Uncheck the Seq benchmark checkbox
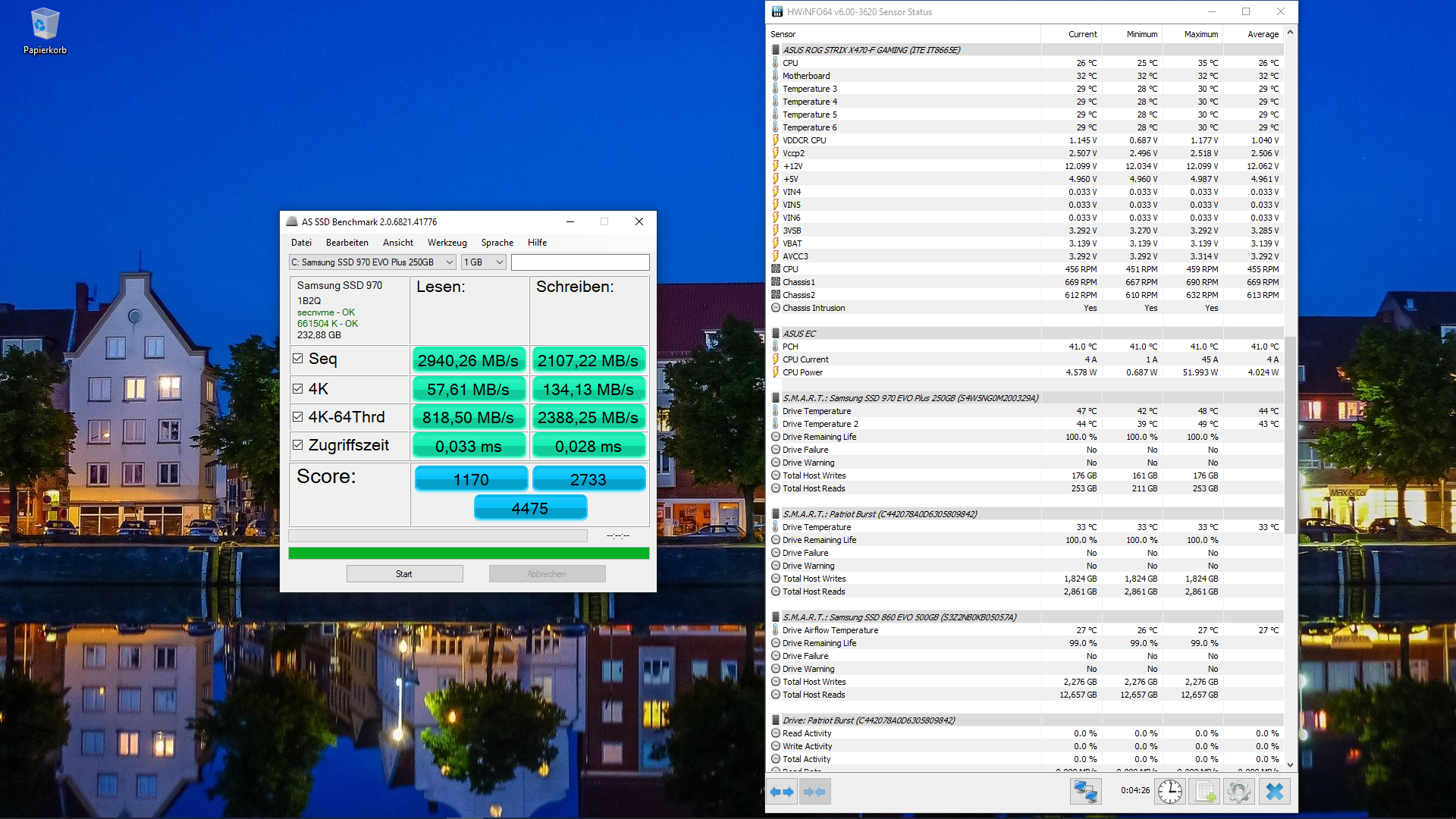Image resolution: width=1456 pixels, height=819 pixels. (298, 359)
